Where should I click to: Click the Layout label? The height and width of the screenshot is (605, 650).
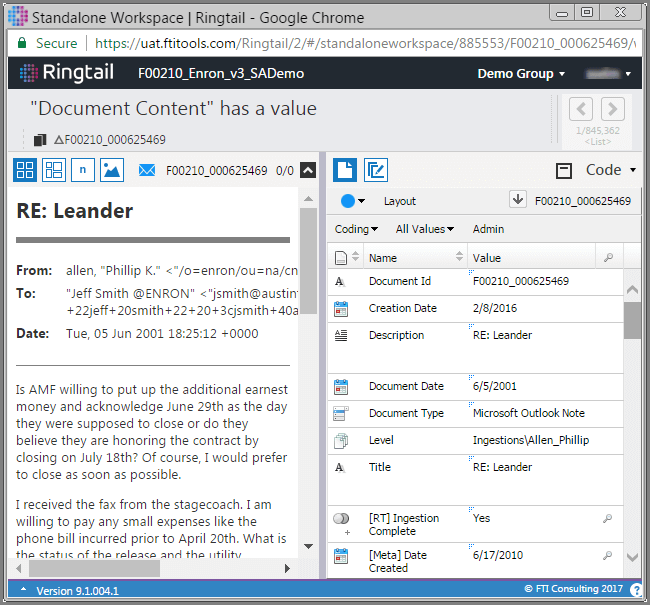coord(400,201)
